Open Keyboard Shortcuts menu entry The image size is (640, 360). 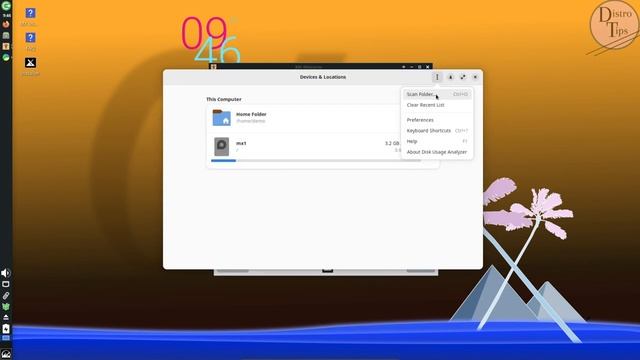[437, 131]
